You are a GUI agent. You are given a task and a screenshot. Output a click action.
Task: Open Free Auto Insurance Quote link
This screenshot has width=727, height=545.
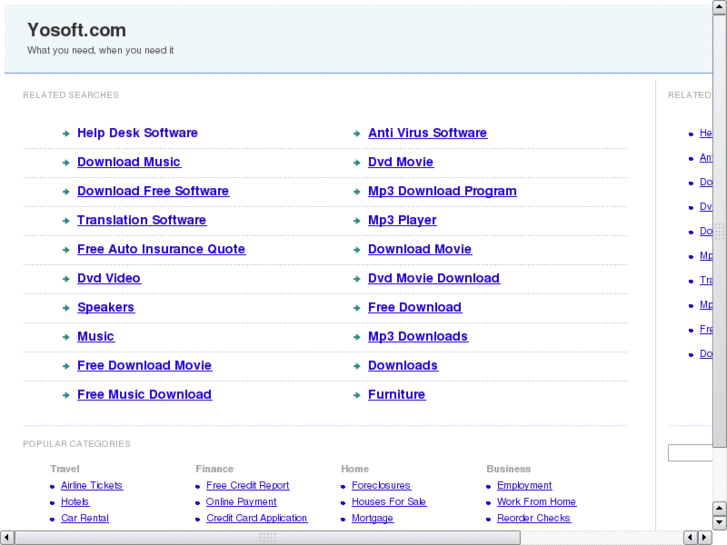point(161,249)
